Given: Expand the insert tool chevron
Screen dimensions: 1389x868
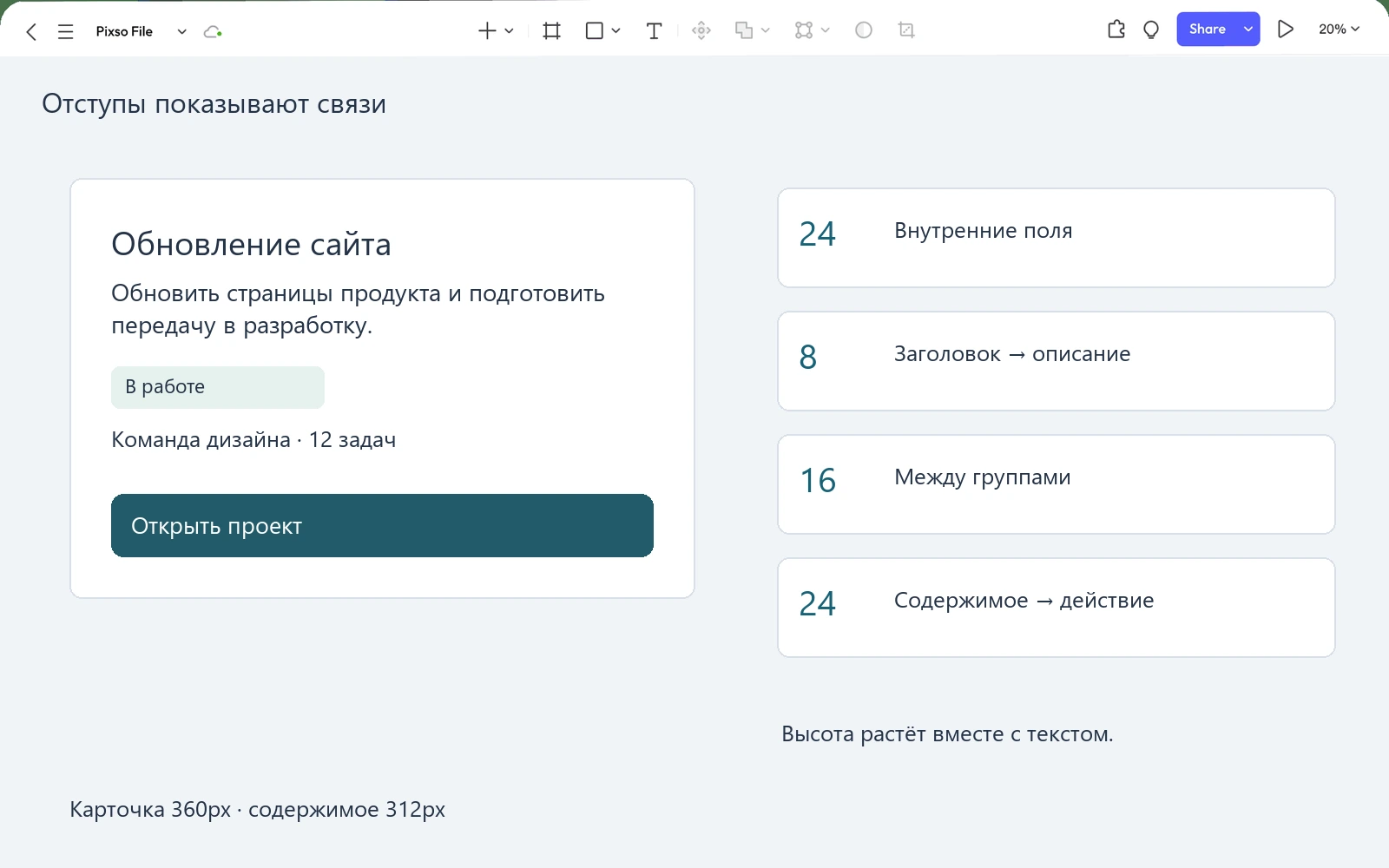Looking at the screenshot, I should 510,31.
